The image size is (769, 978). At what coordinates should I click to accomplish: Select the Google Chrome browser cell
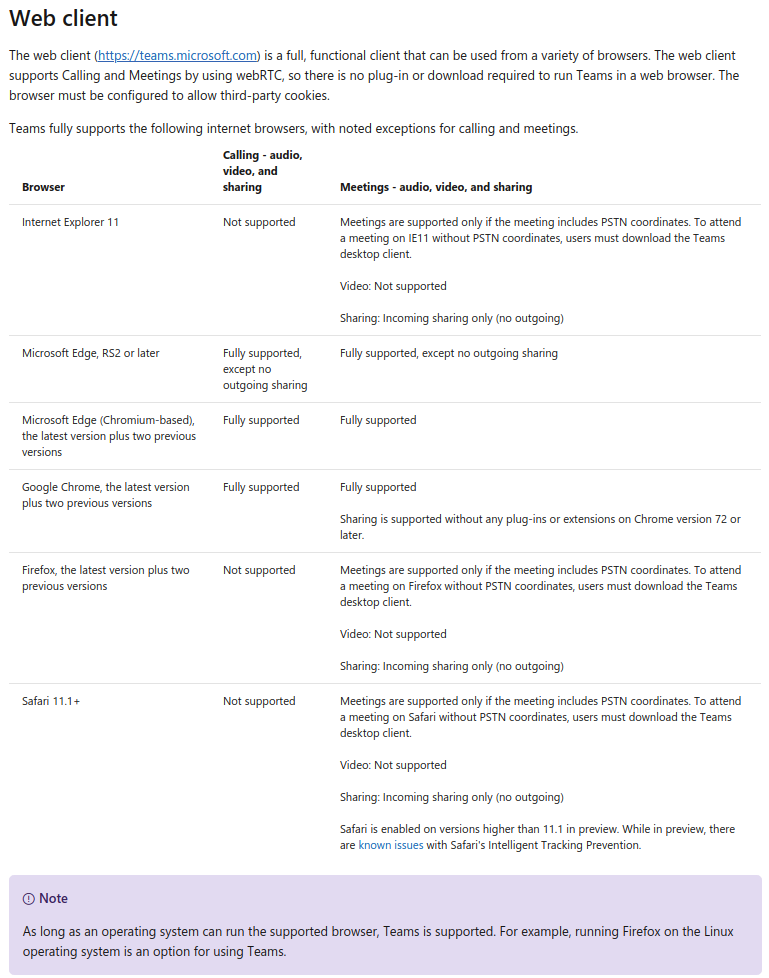pos(105,495)
